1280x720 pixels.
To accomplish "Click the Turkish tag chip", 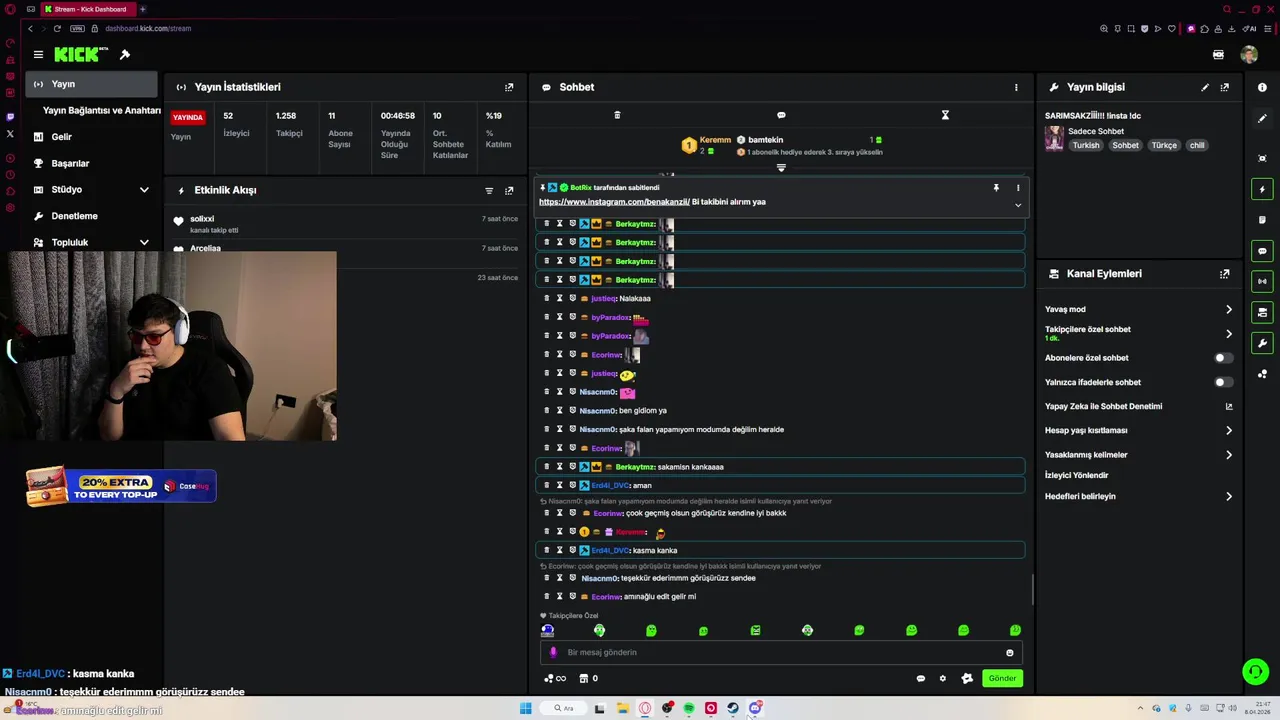I will click(1086, 145).
